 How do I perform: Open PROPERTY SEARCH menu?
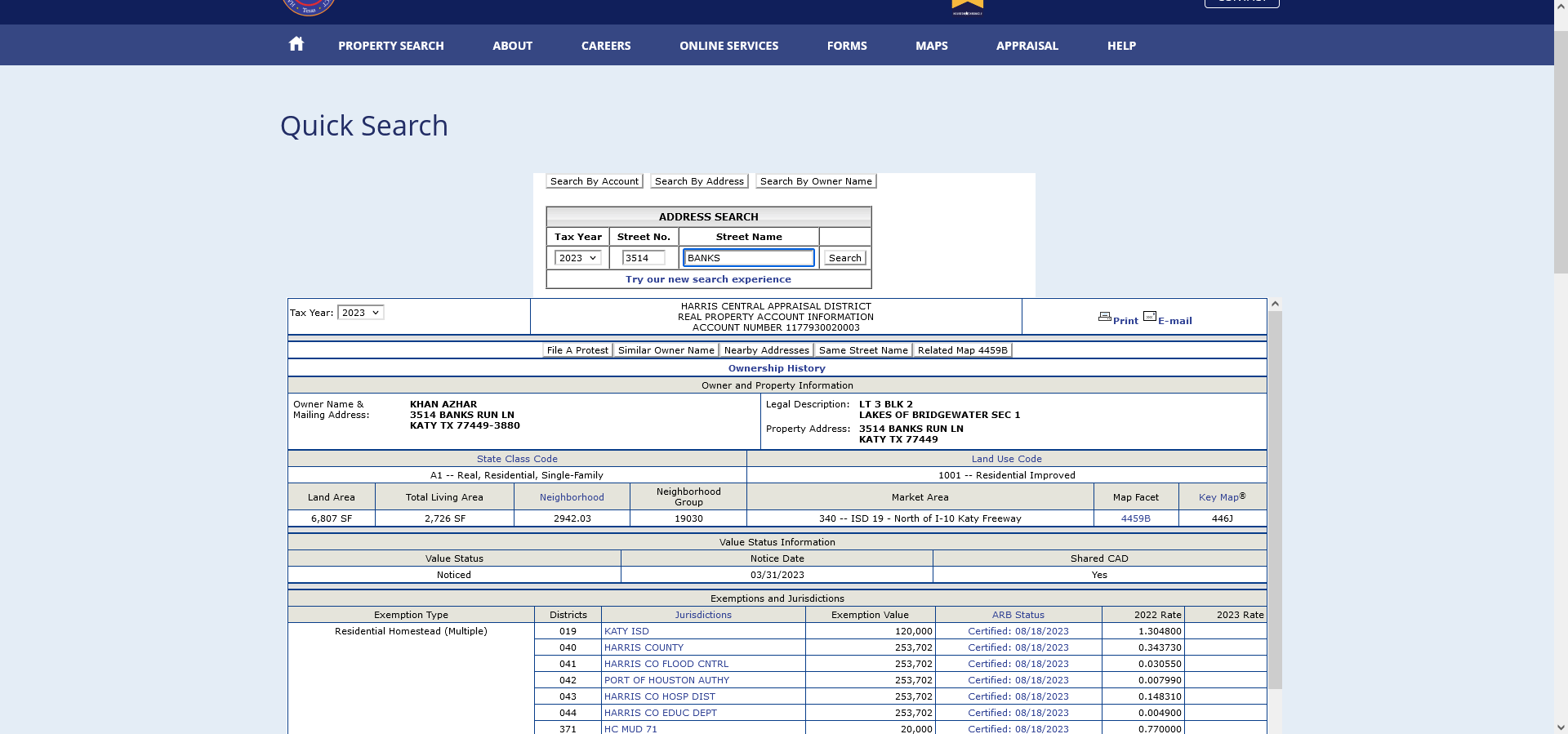tap(391, 46)
